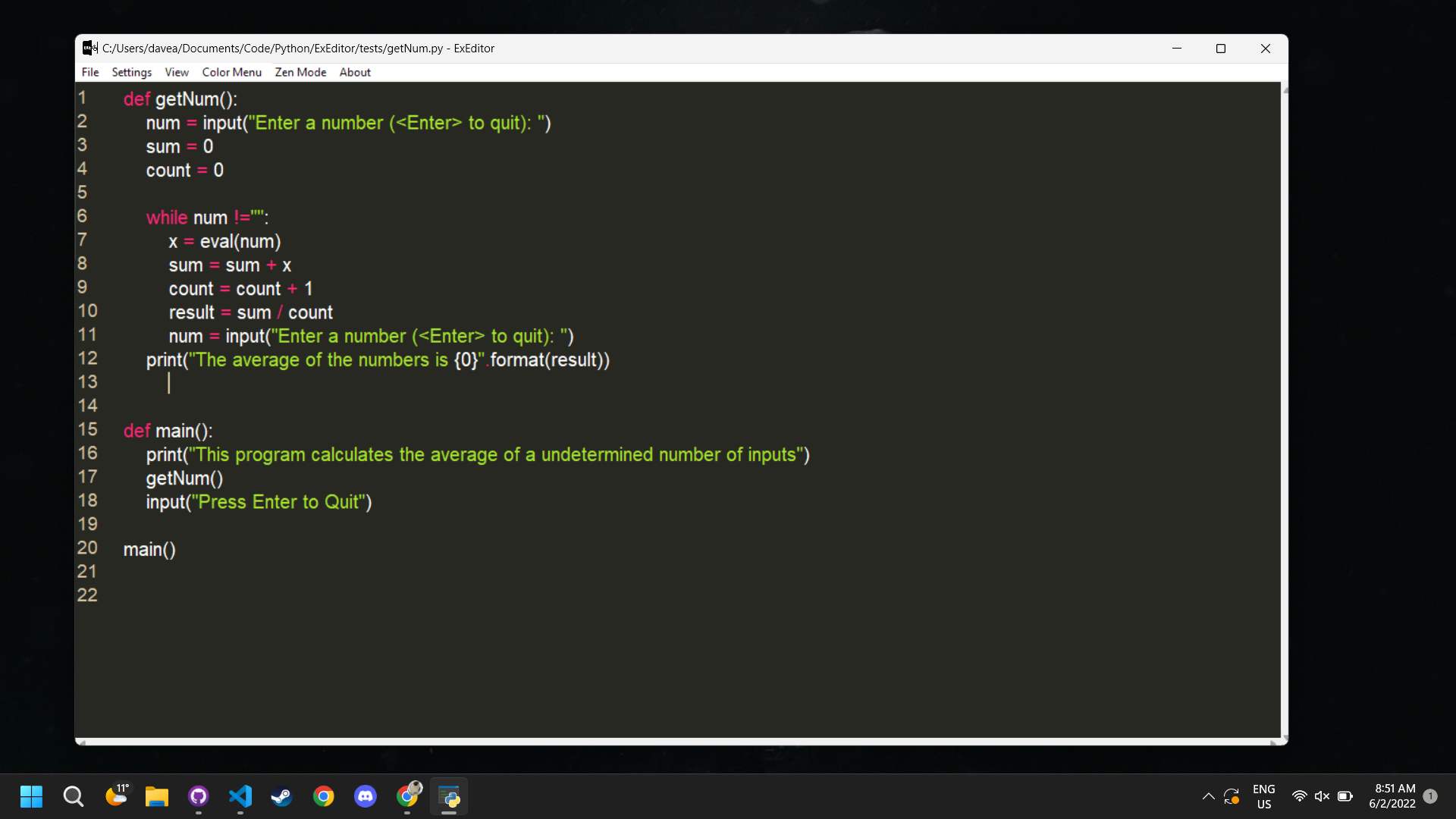Open Wi-Fi network settings in tray

(1299, 796)
